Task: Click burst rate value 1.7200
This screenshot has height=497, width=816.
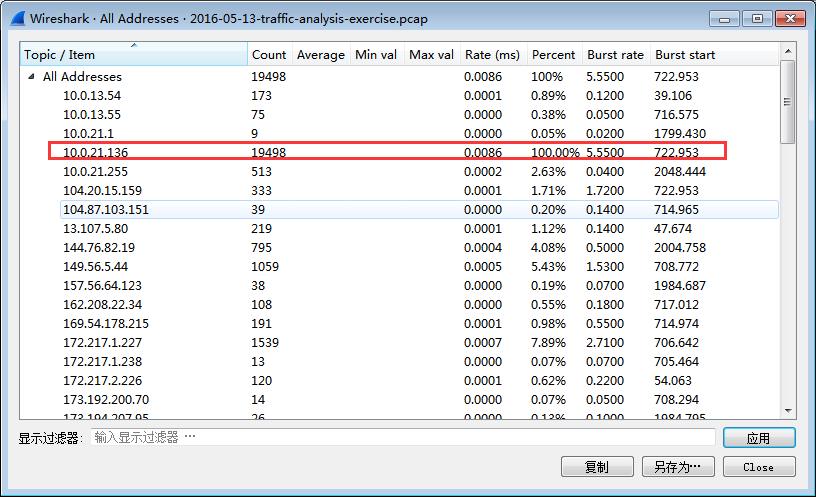Action: click(605, 190)
